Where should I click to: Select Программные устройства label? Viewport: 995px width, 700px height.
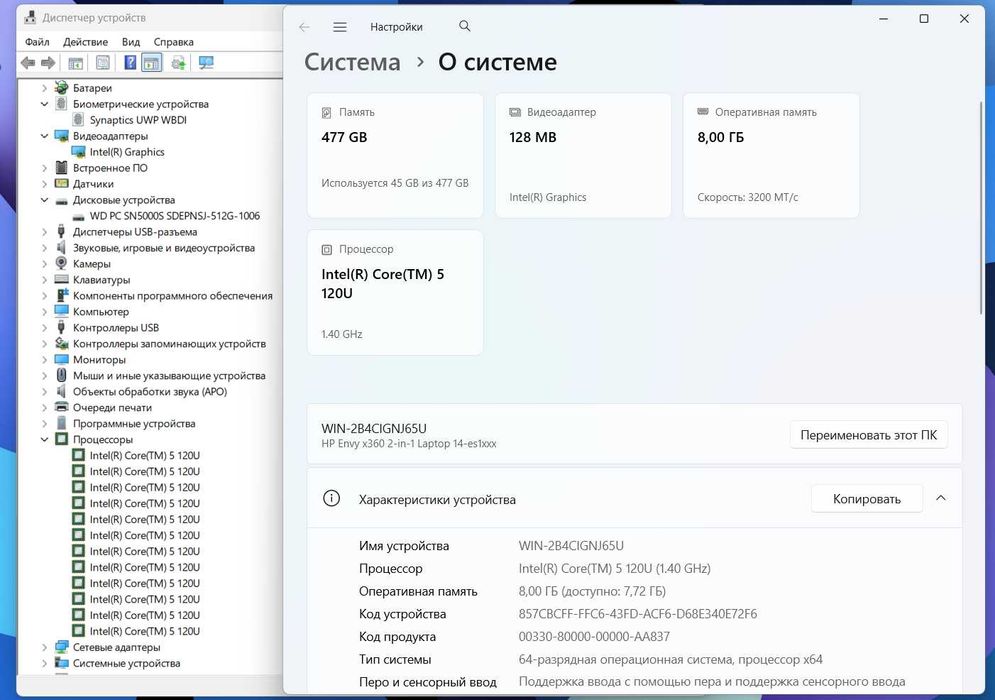click(x=134, y=423)
